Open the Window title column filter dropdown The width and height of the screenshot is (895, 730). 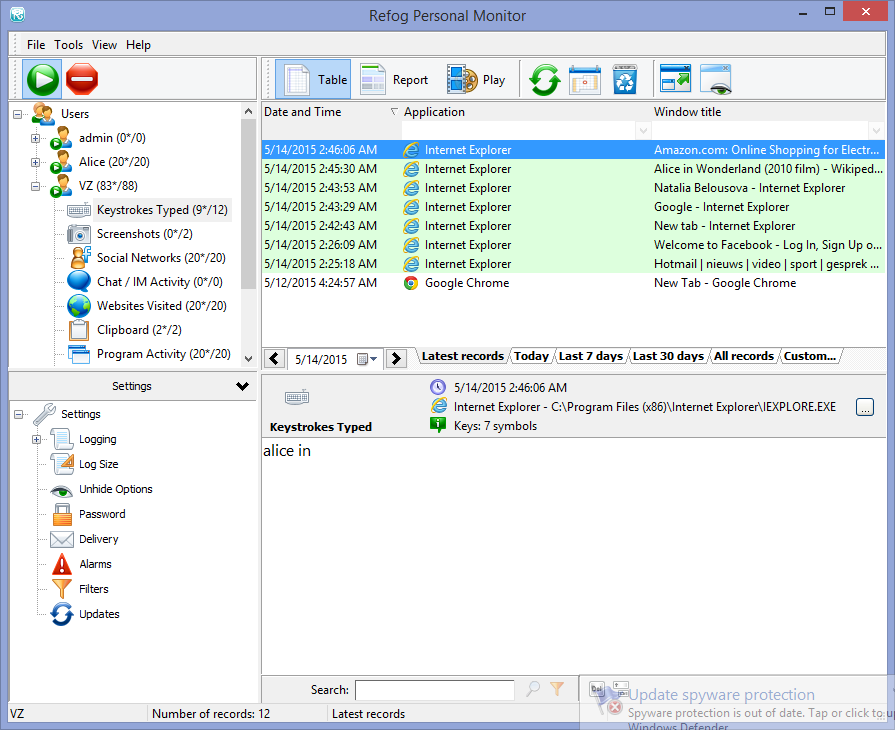pyautogui.click(x=877, y=131)
